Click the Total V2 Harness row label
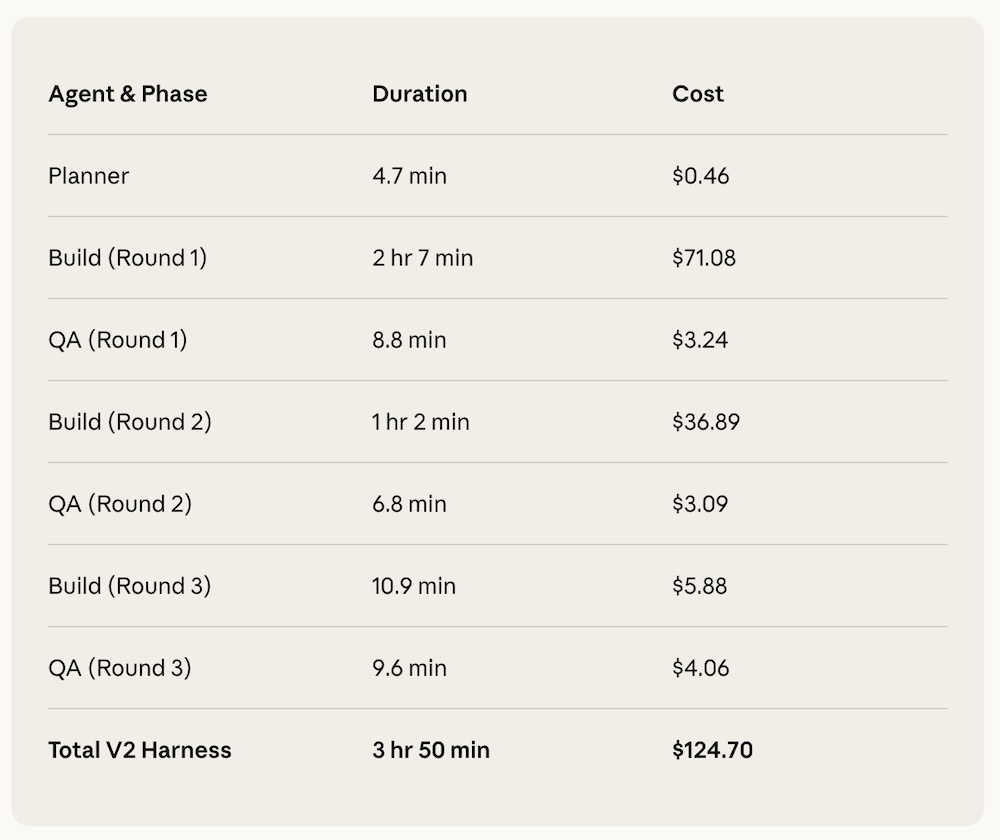The height and width of the screenshot is (840, 1000). tap(140, 750)
